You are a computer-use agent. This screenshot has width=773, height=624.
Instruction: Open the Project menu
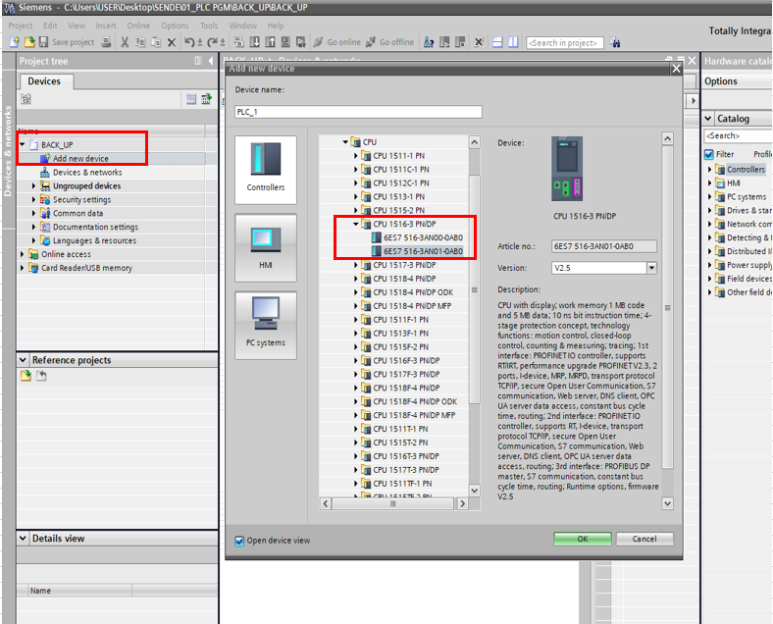[x=20, y=26]
